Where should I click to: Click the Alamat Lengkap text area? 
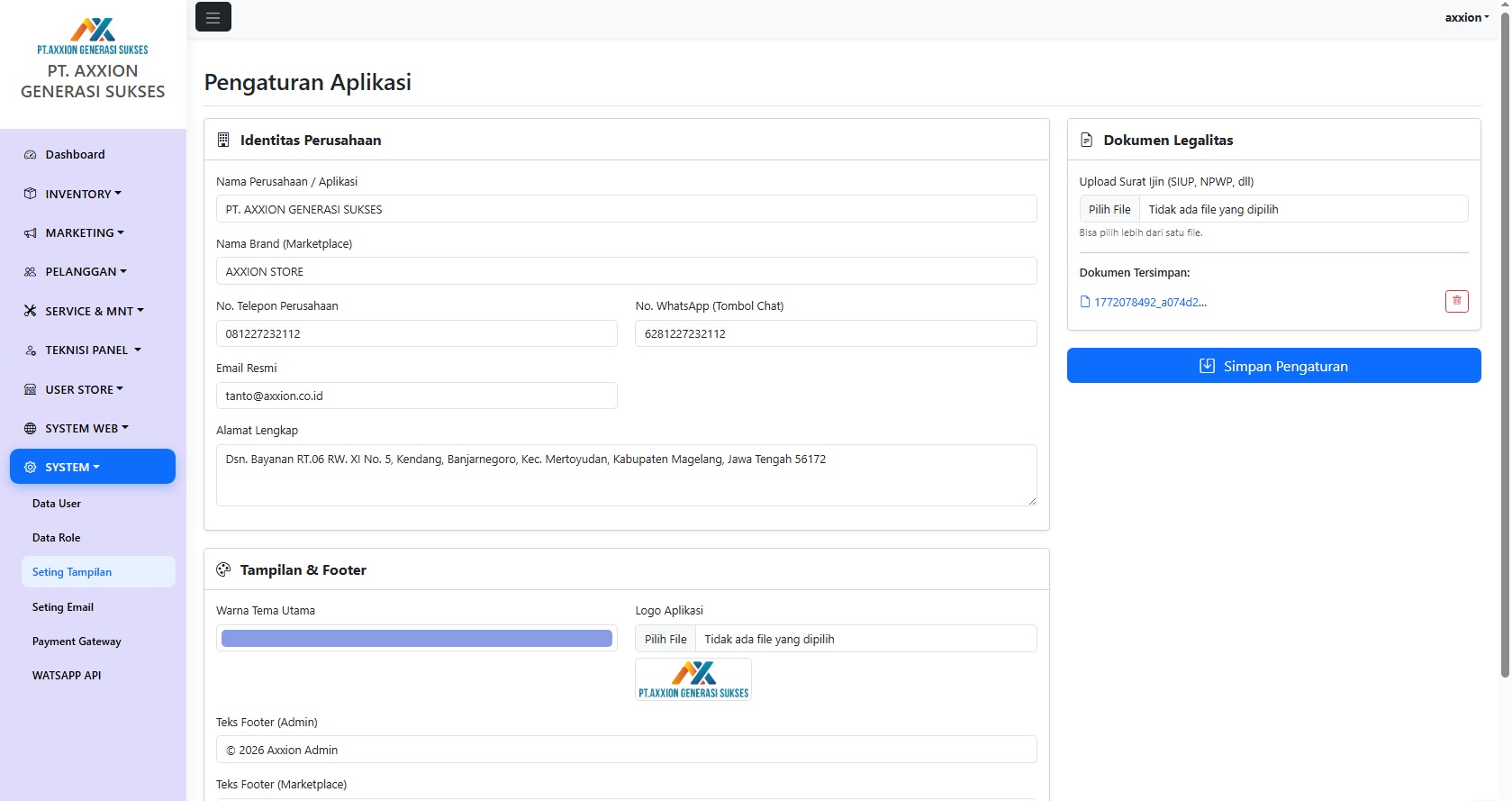[x=627, y=475]
